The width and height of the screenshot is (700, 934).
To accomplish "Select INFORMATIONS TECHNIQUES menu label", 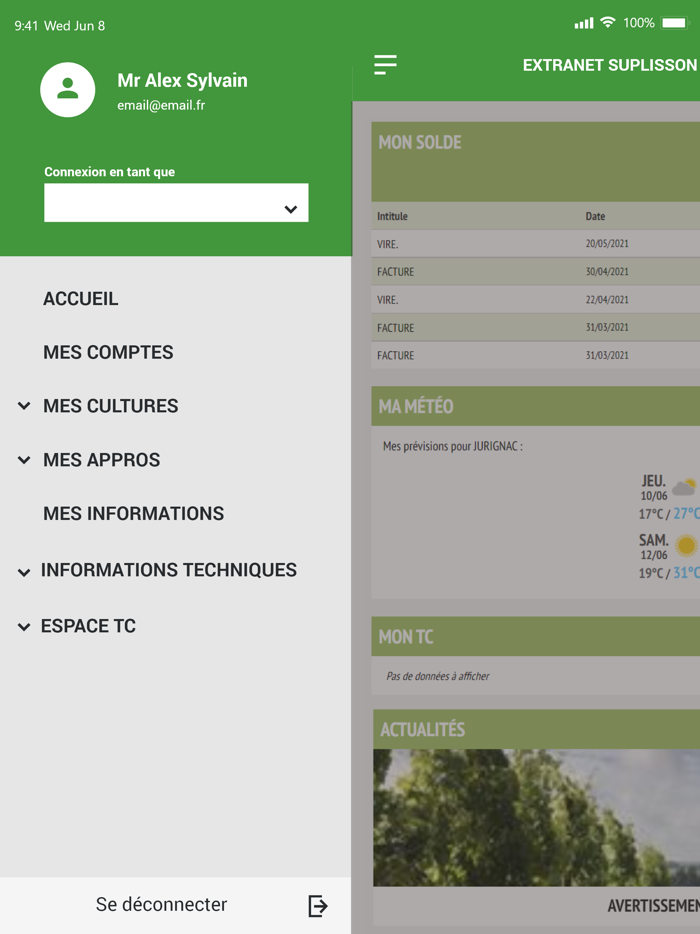I will [x=169, y=569].
